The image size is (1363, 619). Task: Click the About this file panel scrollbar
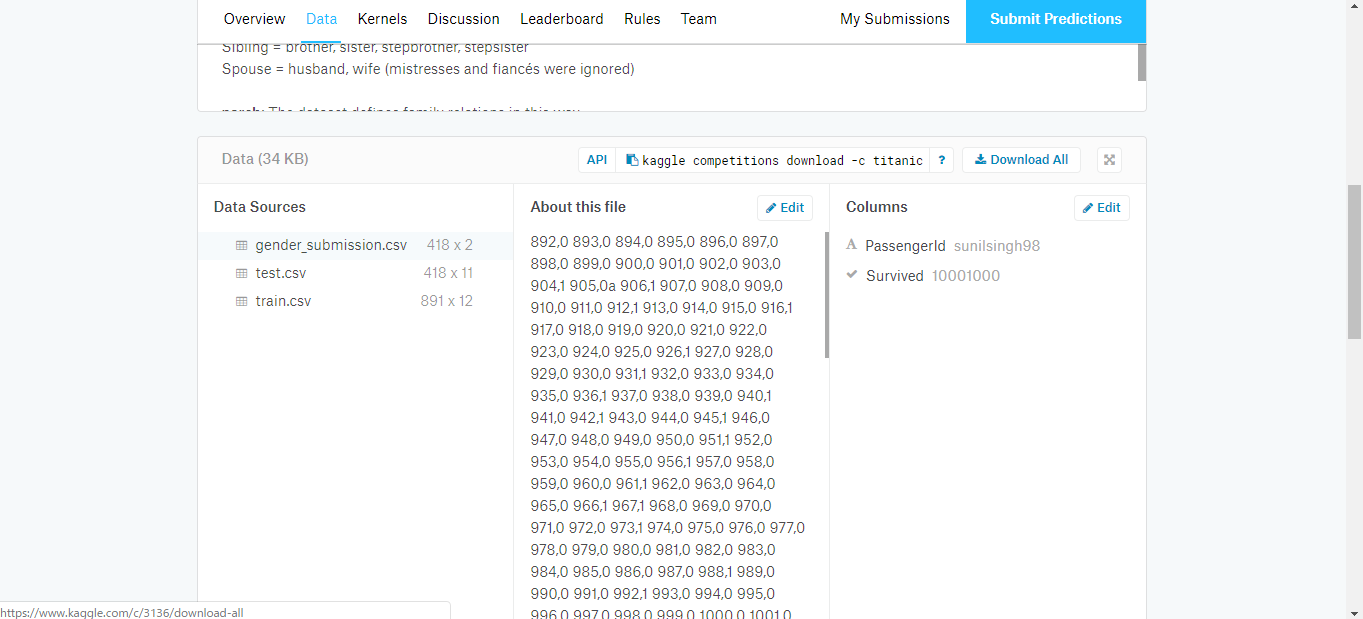826,295
